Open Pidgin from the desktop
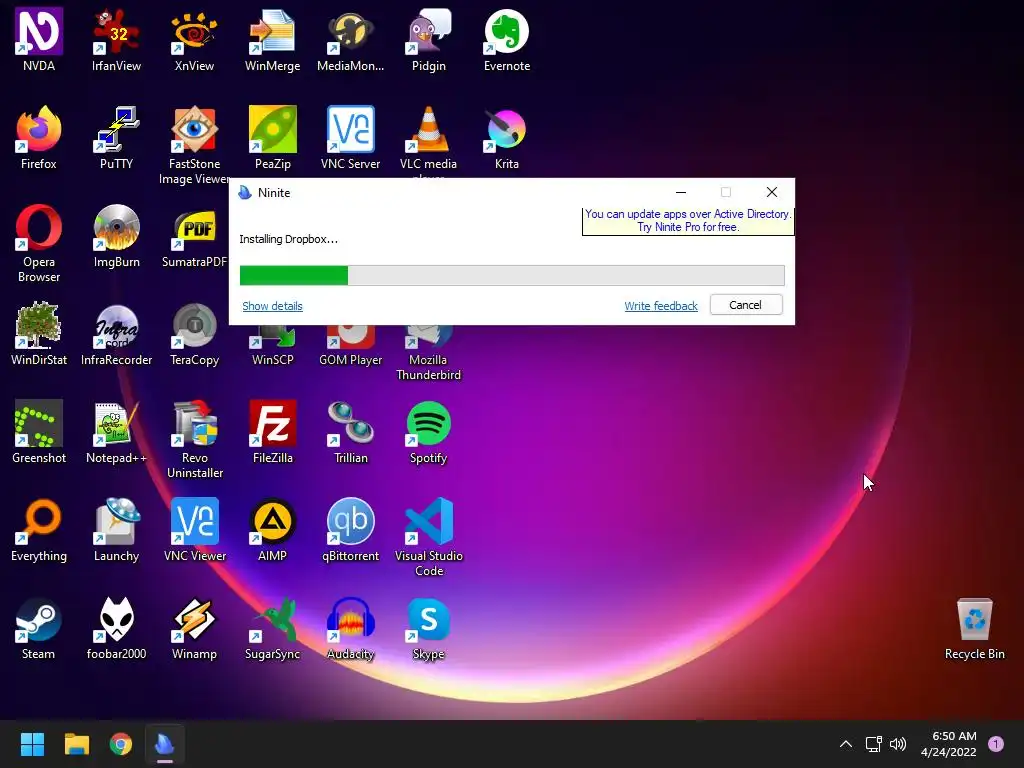 point(428,40)
